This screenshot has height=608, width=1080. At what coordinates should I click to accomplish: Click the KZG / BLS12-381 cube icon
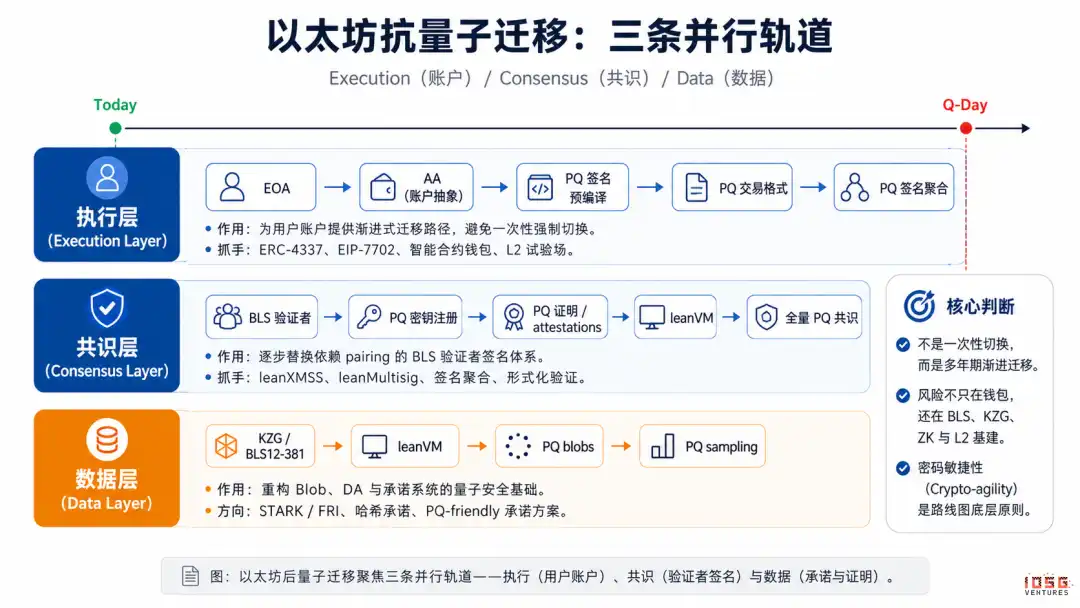[x=226, y=446]
